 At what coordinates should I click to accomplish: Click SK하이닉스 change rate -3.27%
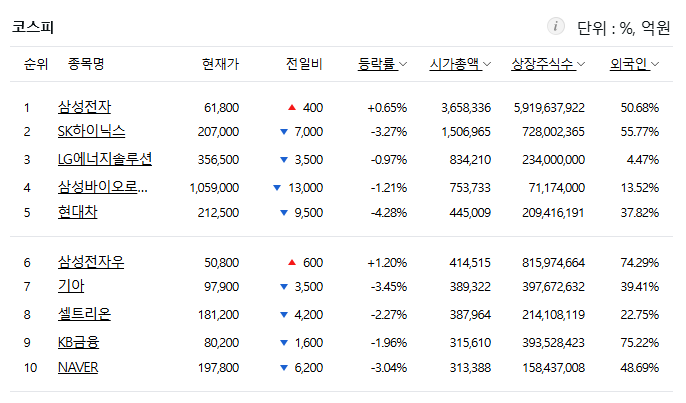(389, 132)
